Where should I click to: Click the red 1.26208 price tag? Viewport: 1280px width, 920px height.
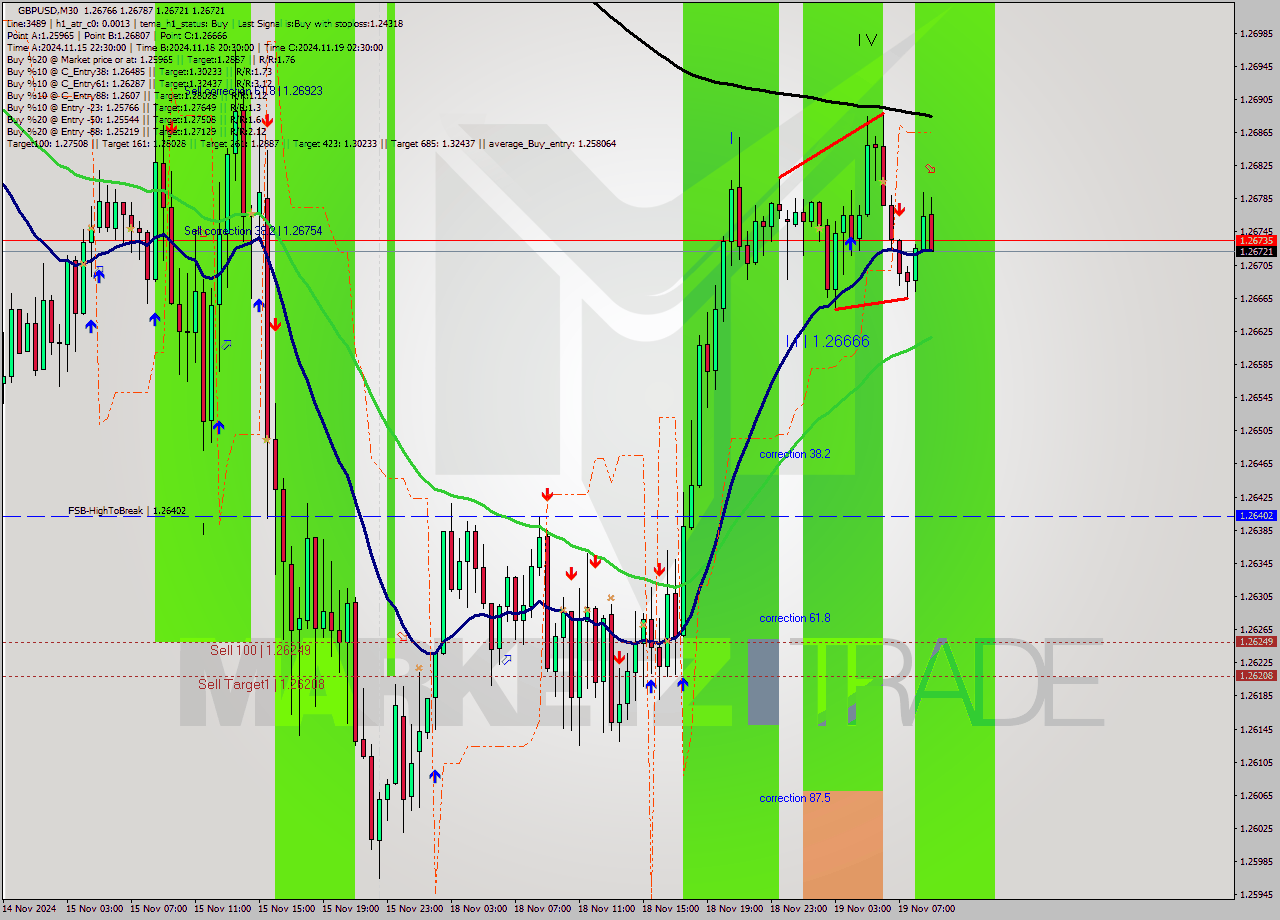point(1256,676)
